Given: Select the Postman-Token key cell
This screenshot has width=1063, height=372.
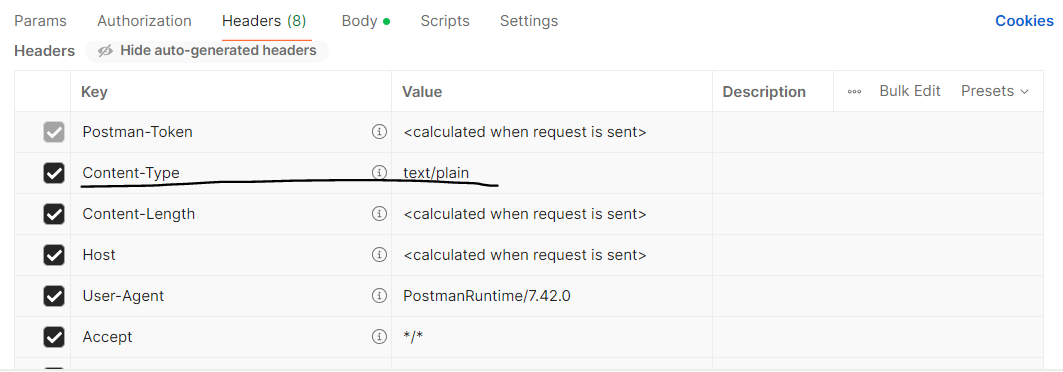Looking at the screenshot, I should (x=231, y=132).
